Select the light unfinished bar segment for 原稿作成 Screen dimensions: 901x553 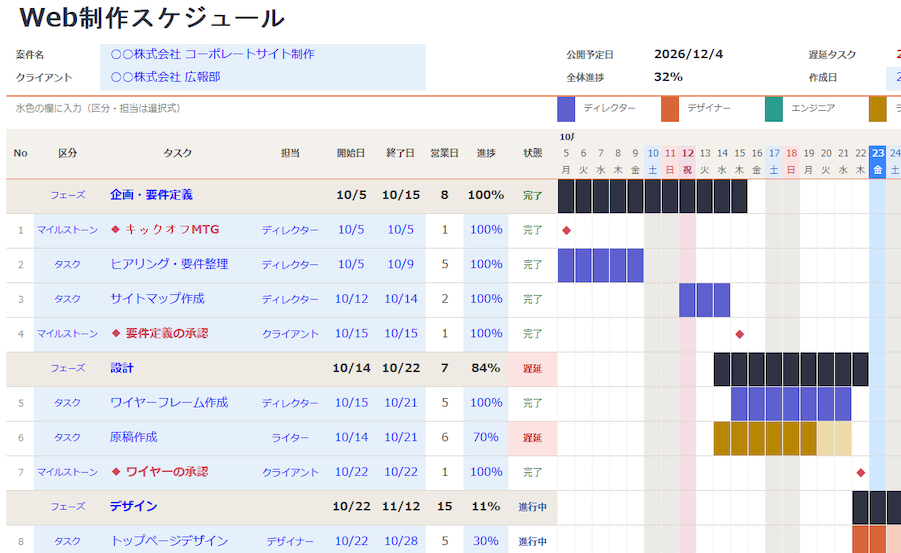[834, 439]
